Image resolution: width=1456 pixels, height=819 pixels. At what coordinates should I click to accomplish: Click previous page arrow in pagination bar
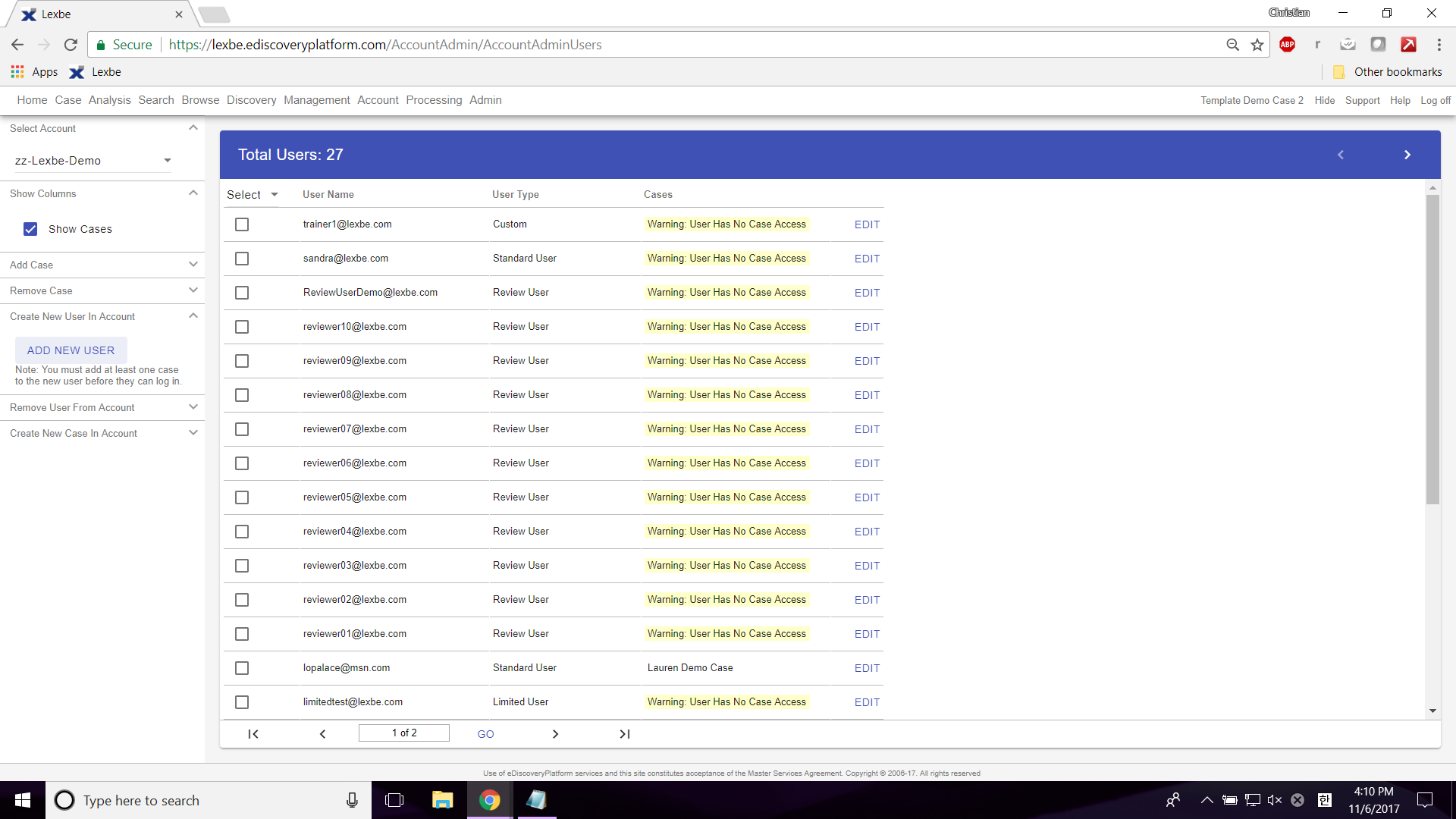click(323, 734)
